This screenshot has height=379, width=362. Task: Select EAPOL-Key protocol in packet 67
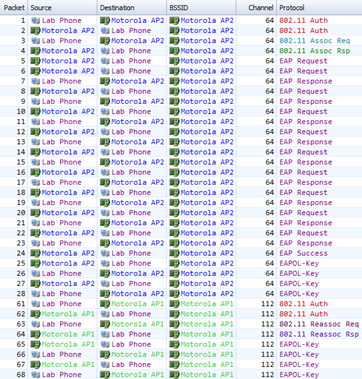(299, 364)
